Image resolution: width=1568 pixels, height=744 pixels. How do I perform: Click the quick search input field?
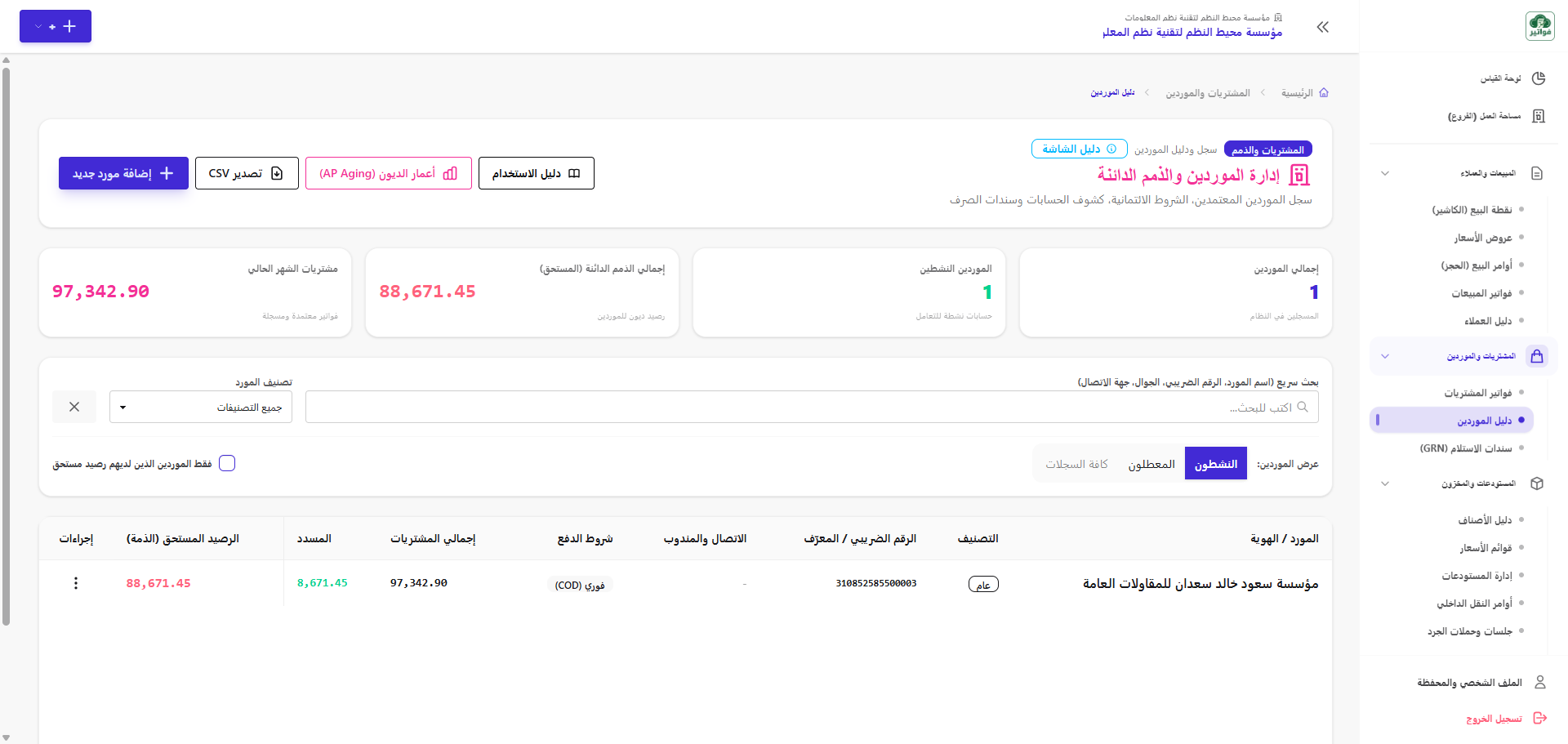[812, 407]
